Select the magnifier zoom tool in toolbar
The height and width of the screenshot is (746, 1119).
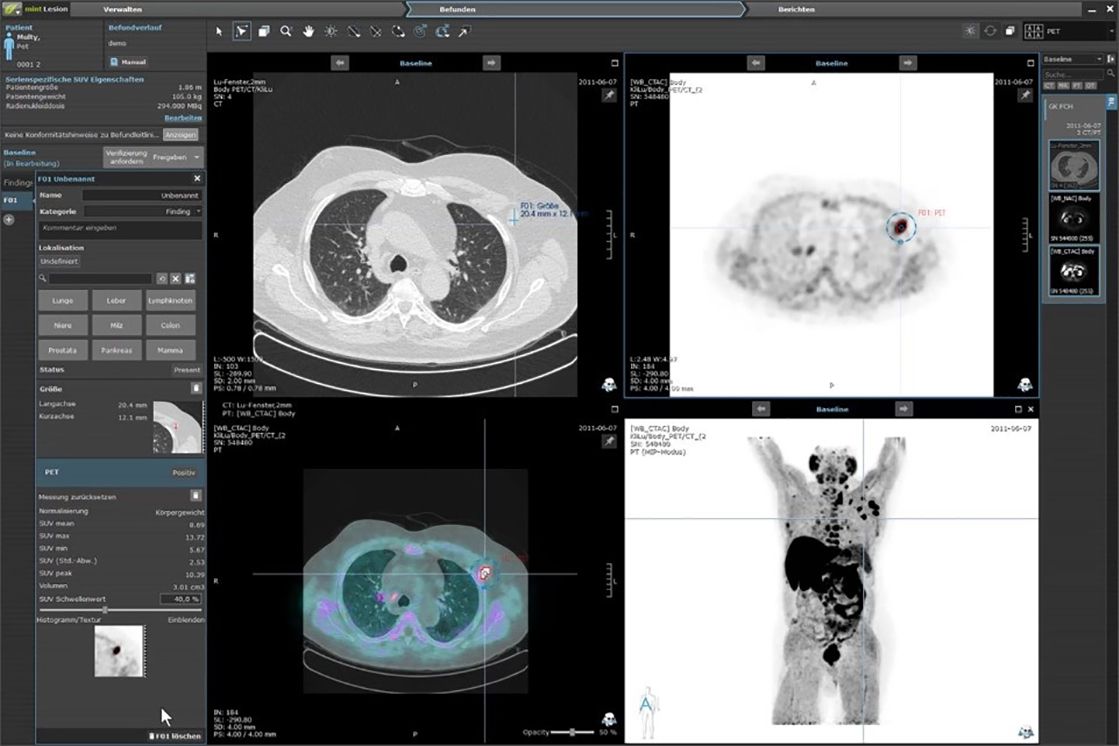click(286, 31)
